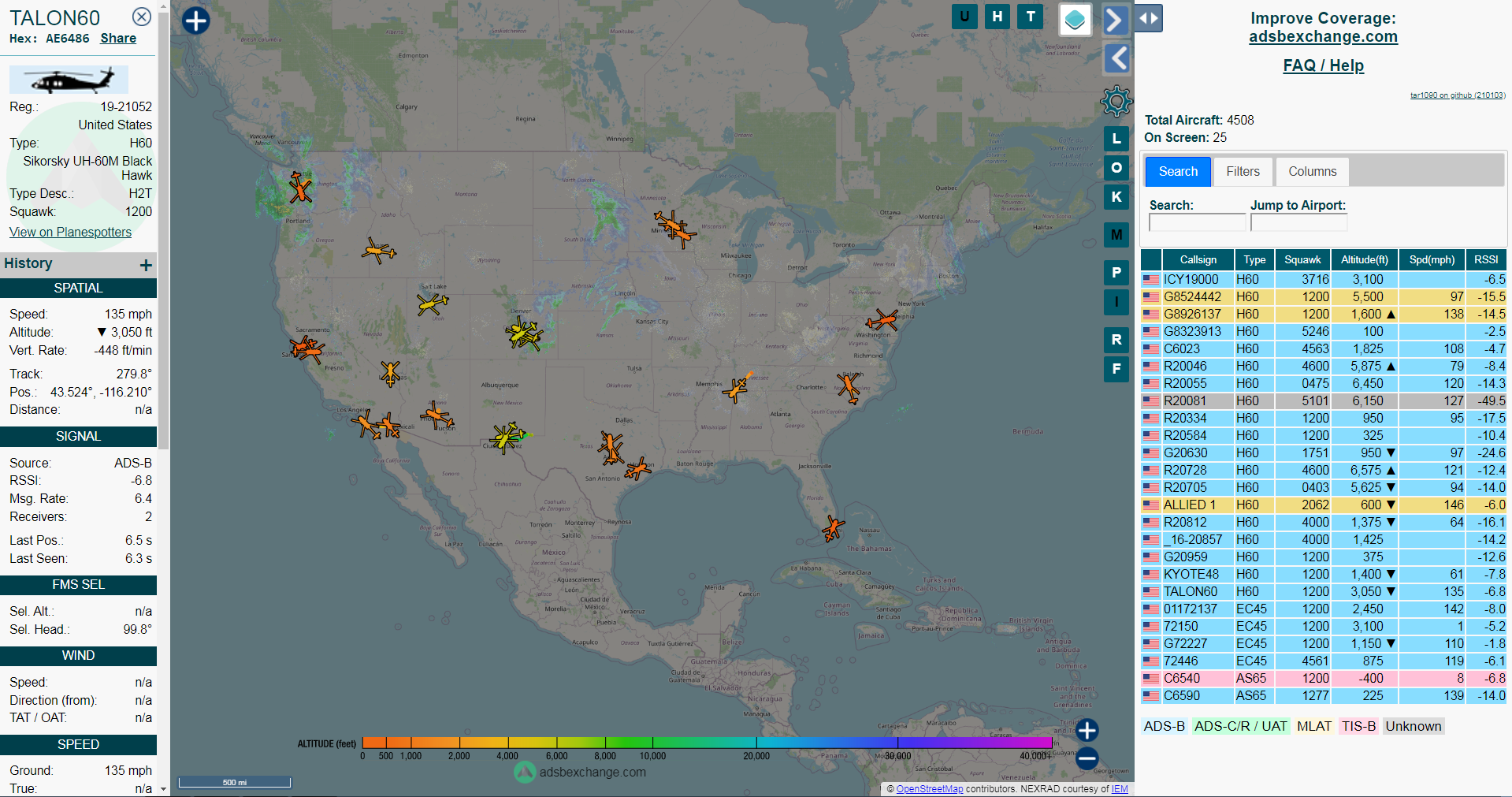Sort table by Callsign column
Viewport: 1512px width, 797px height.
tap(1198, 259)
